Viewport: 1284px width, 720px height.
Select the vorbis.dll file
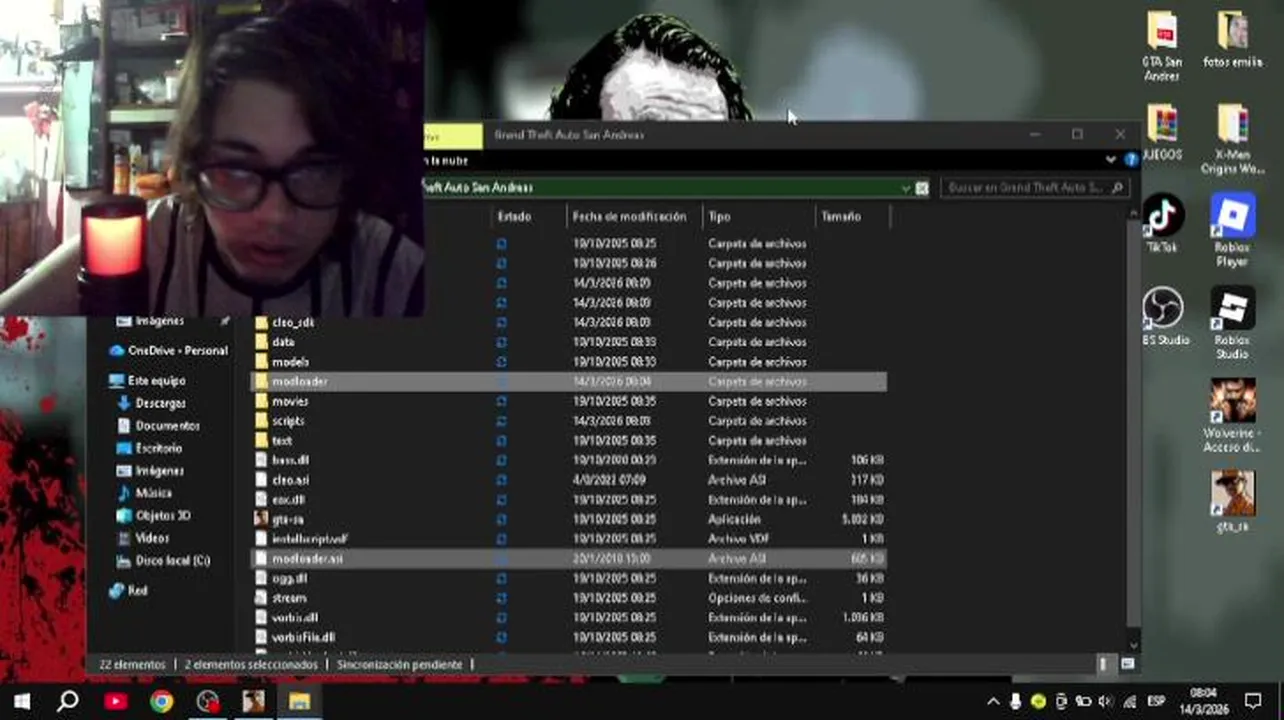click(294, 618)
